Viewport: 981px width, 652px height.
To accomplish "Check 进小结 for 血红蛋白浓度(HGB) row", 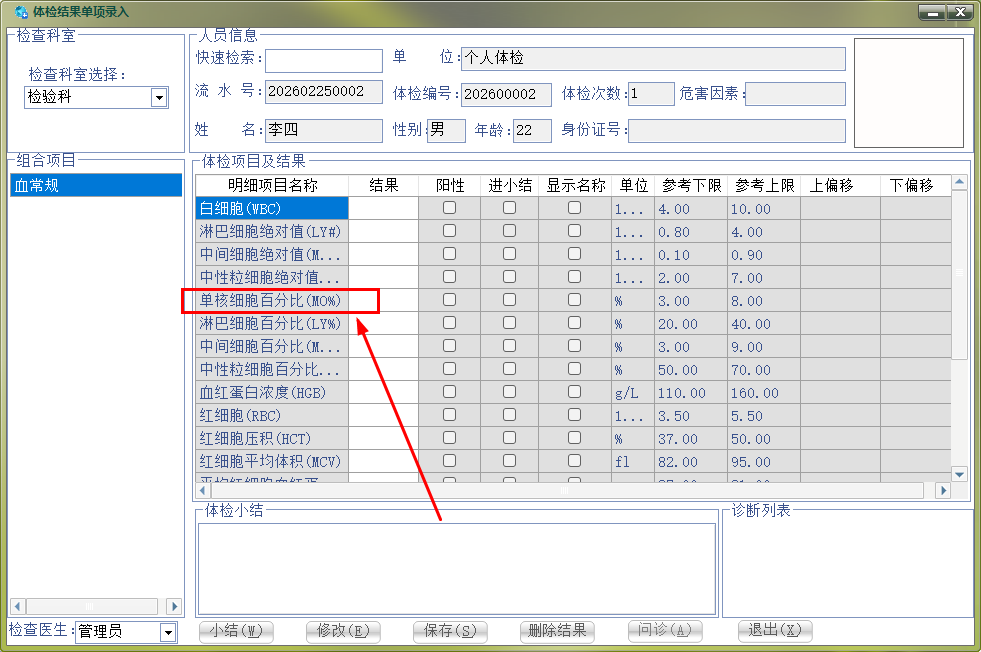I will tap(509, 392).
